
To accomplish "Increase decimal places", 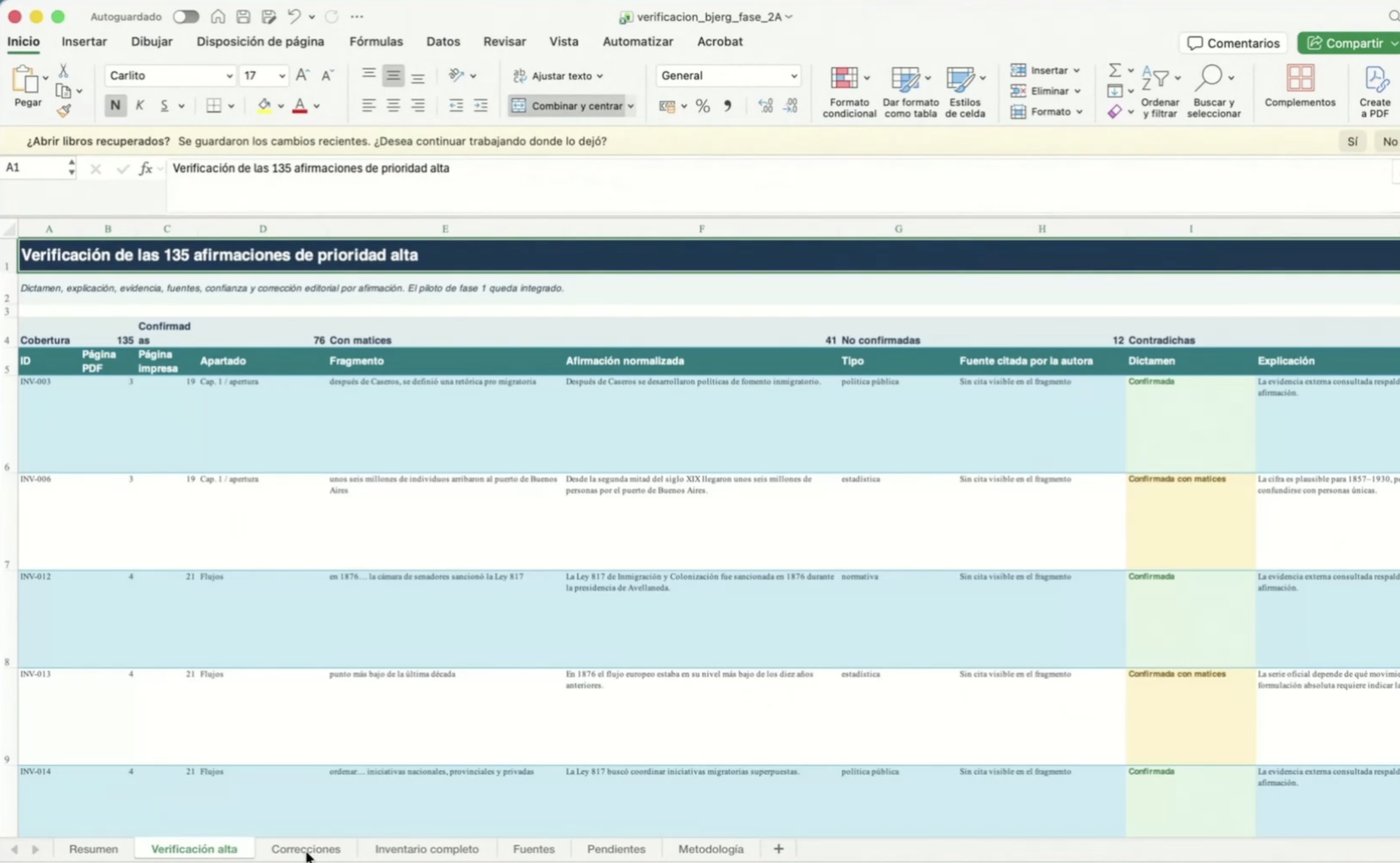I will [x=766, y=106].
